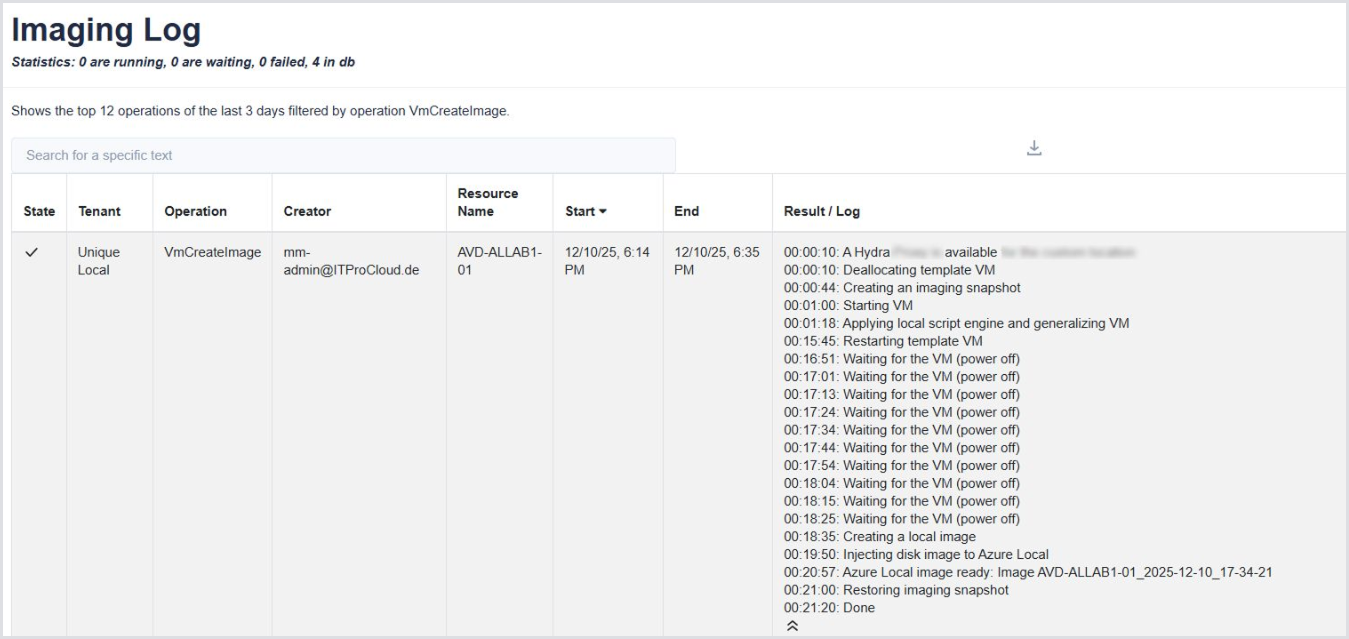Screen dimensions: 1349x639
Task: Click the Operation column header
Action: (195, 212)
